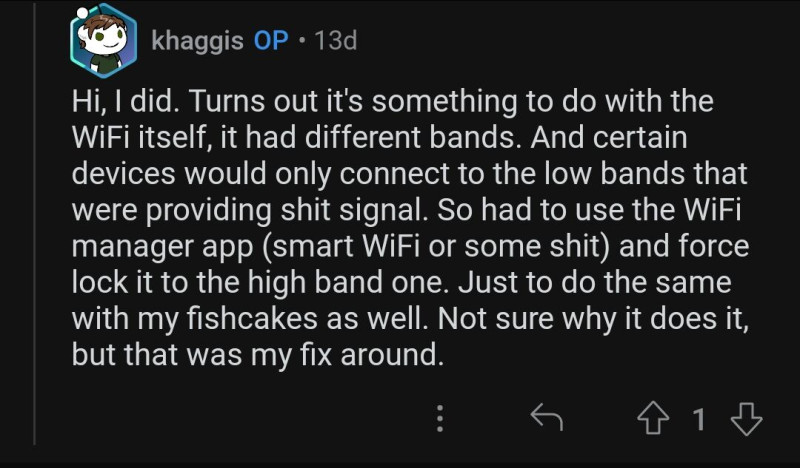
Task: Tap the comment body text about WiFi bands
Action: click(410, 228)
